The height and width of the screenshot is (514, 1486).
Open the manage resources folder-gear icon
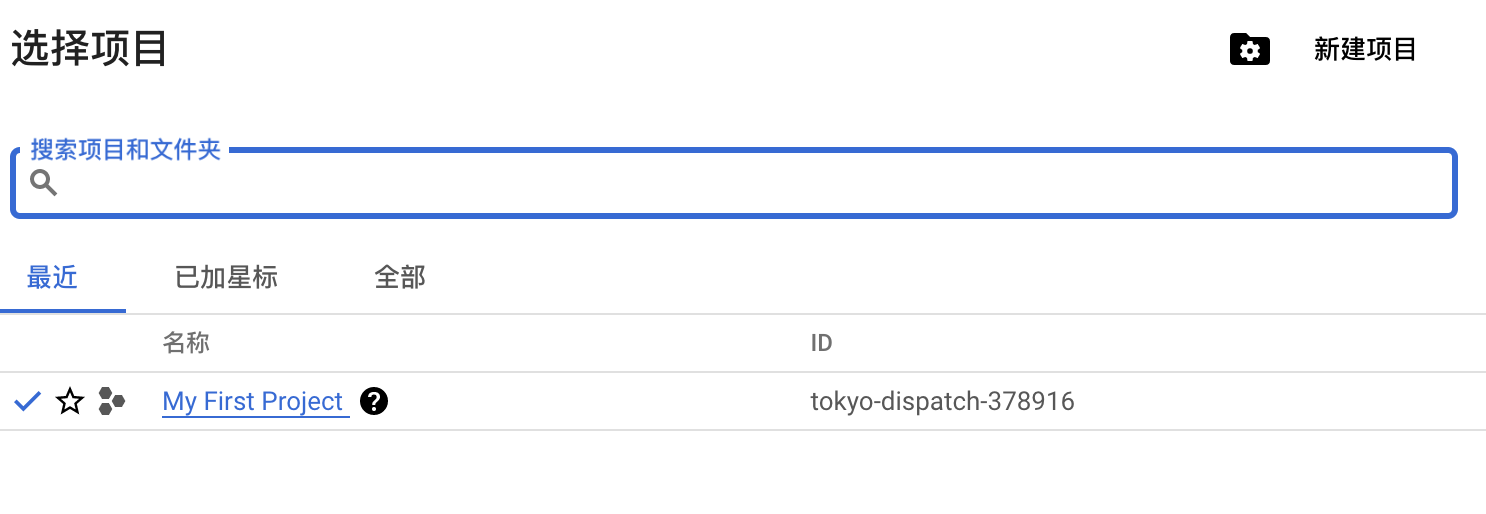coord(1249,50)
